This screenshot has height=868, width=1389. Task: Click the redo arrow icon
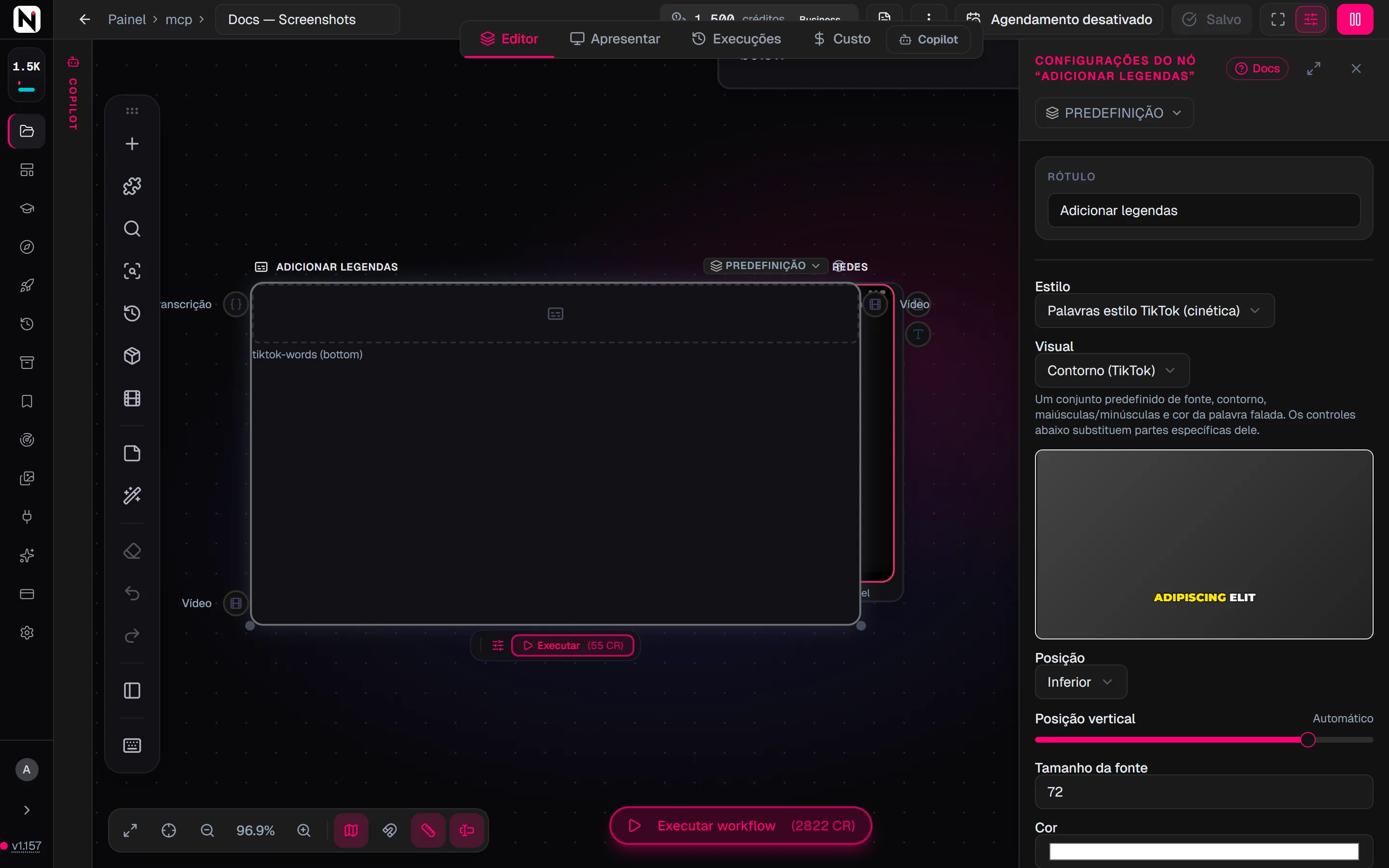[x=132, y=636]
